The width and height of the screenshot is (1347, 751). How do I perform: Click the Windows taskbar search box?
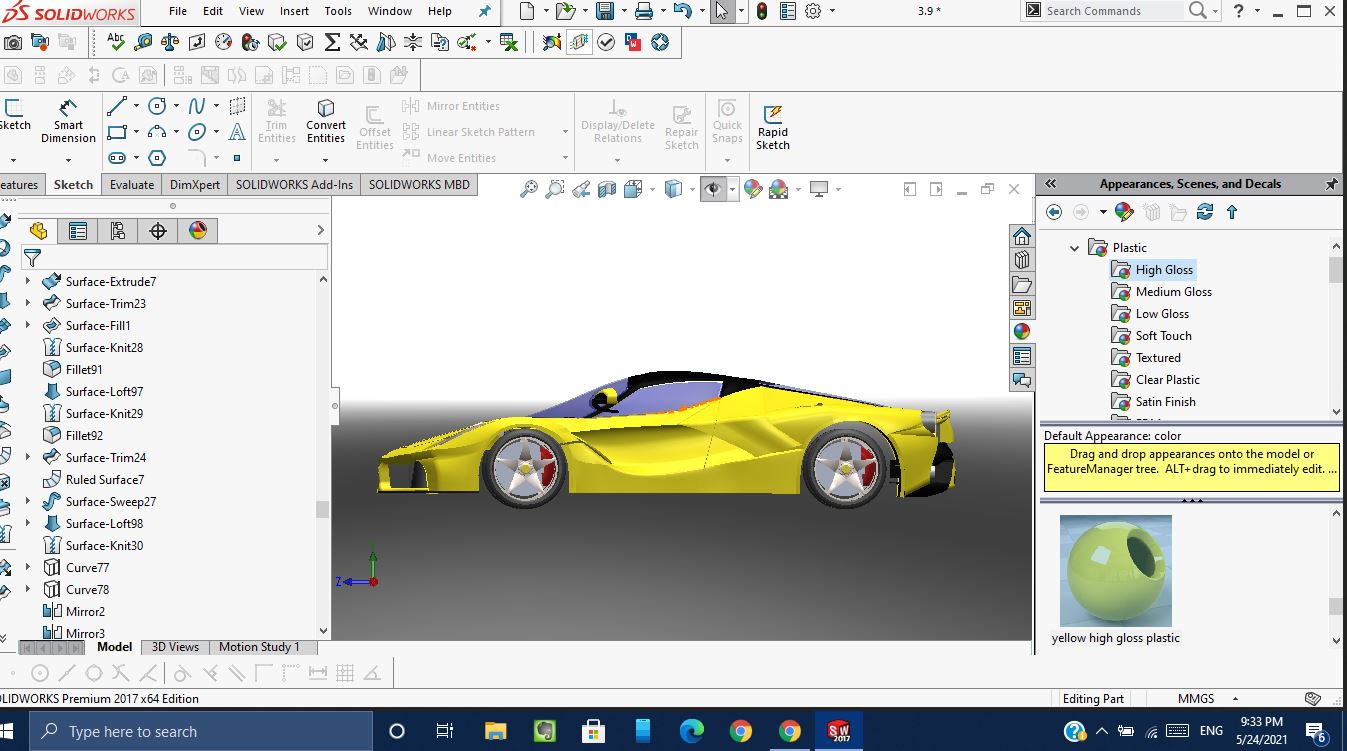click(201, 732)
